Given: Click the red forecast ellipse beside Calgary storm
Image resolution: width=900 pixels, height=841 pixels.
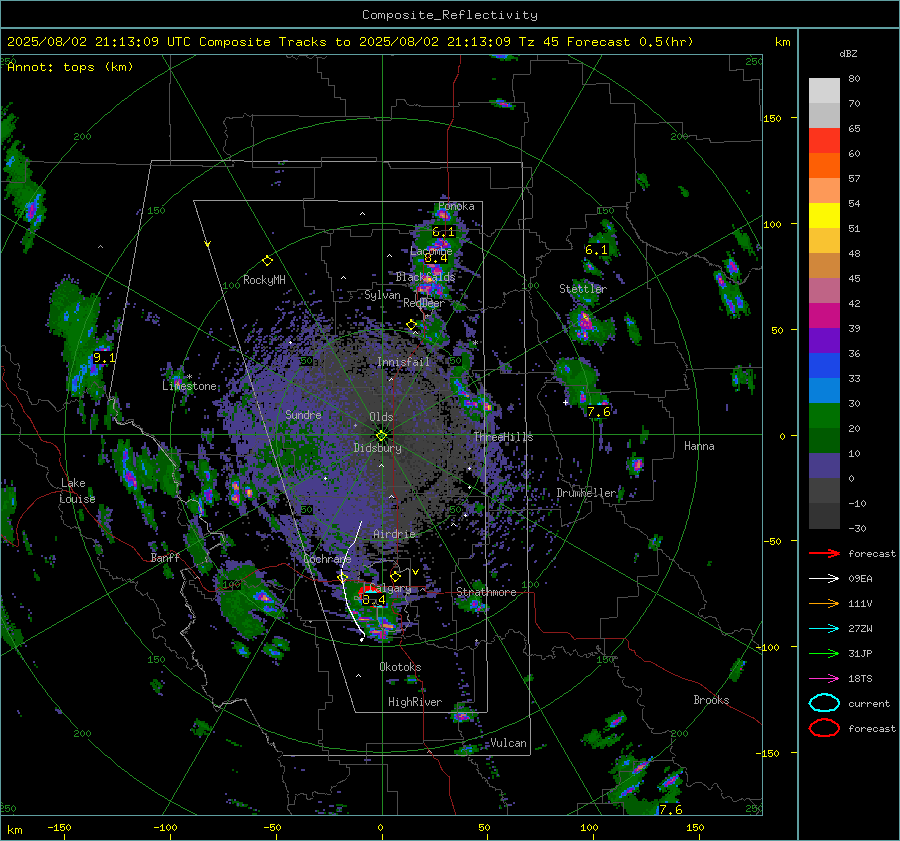Looking at the screenshot, I should (x=367, y=592).
